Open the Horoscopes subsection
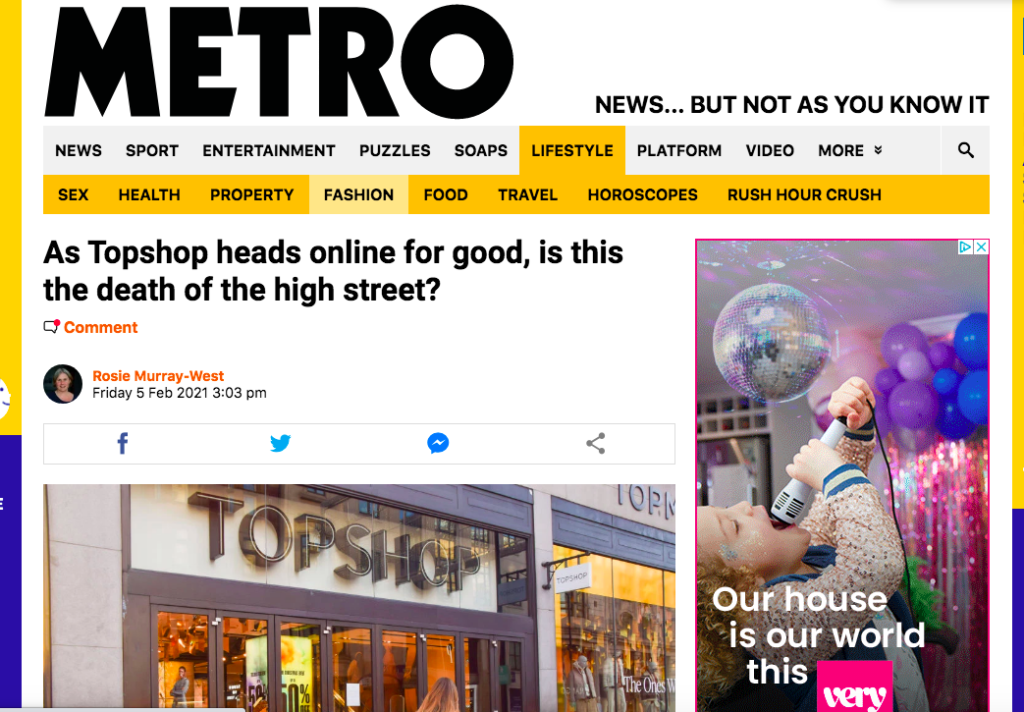The width and height of the screenshot is (1024, 712). (643, 195)
